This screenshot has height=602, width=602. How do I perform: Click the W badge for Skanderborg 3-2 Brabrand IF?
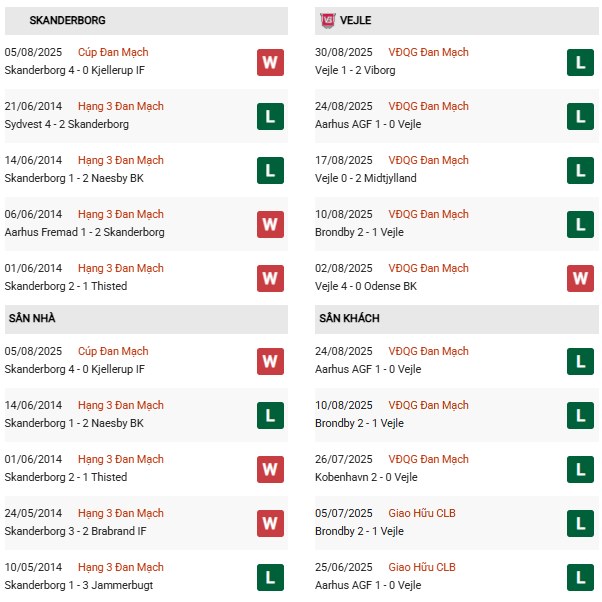pos(269,523)
